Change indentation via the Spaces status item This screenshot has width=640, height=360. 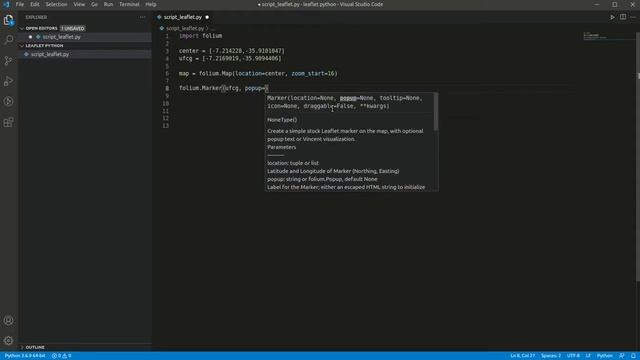tap(551, 356)
